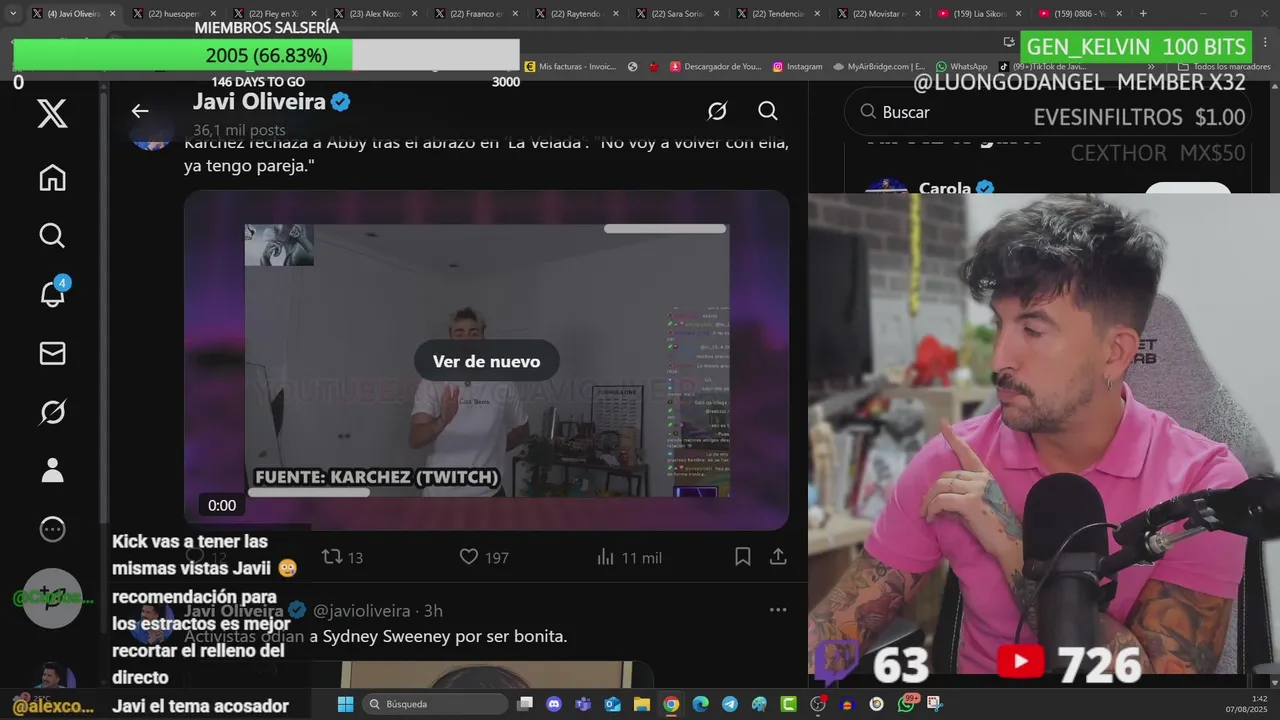Open Explore magnifier in X sidebar
1280x720 pixels.
tap(52, 236)
